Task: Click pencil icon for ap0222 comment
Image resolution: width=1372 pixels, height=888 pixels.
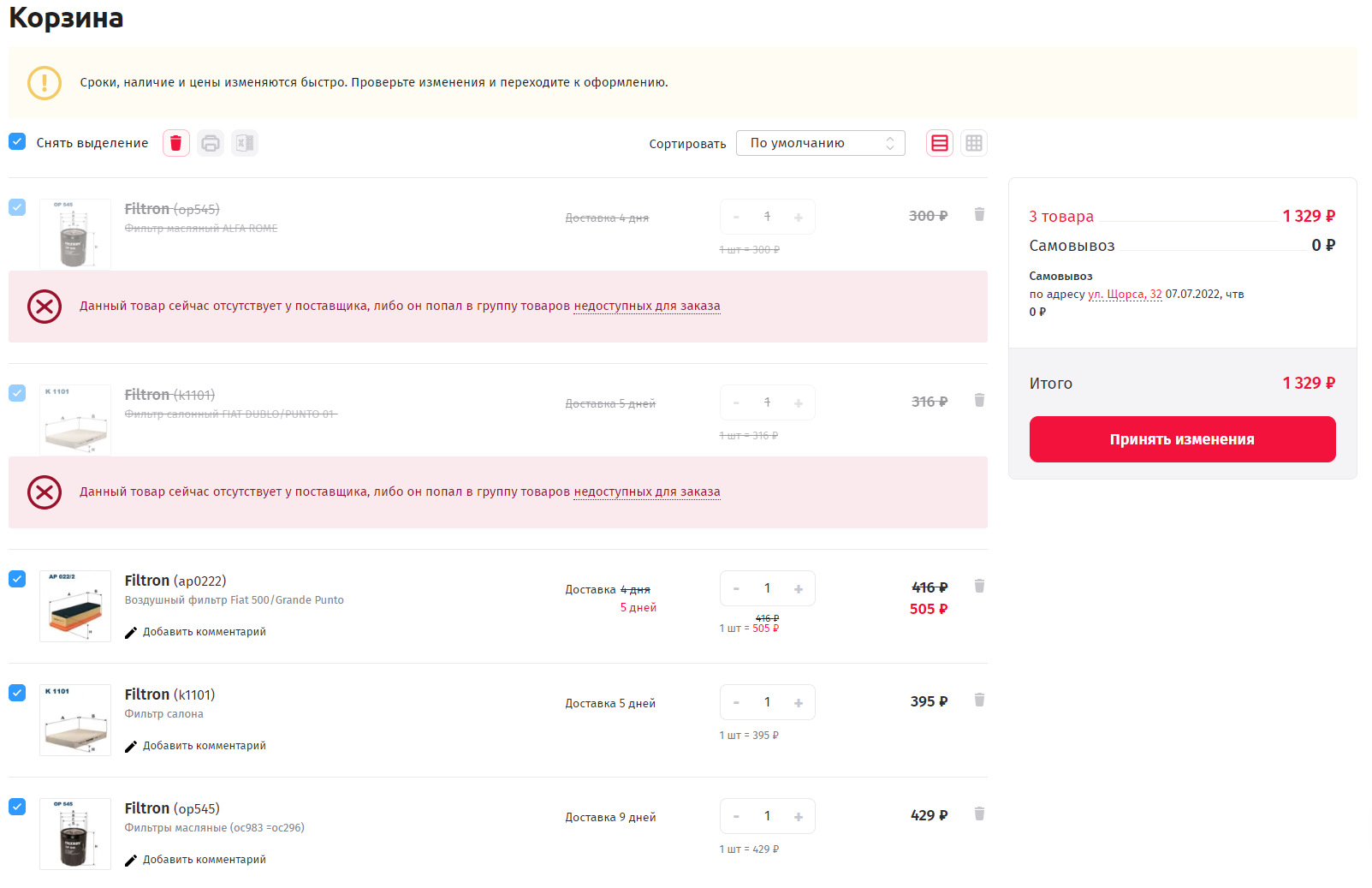Action: [x=131, y=632]
